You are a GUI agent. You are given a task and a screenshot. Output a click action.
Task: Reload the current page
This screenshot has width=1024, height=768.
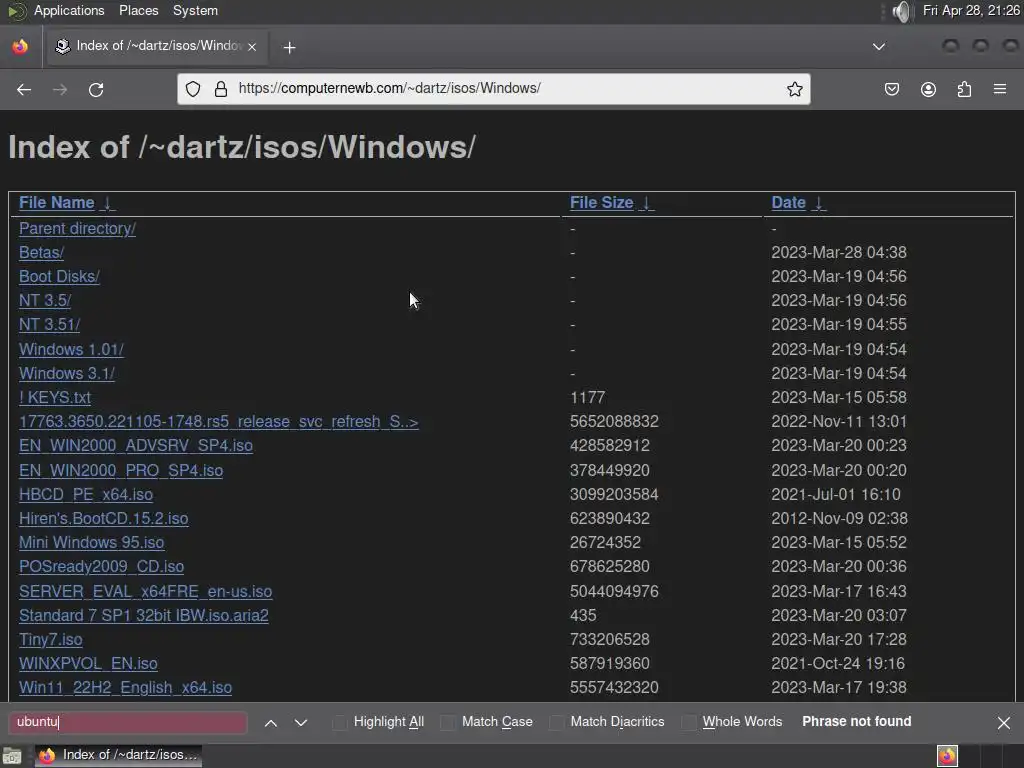pyautogui.click(x=96, y=89)
